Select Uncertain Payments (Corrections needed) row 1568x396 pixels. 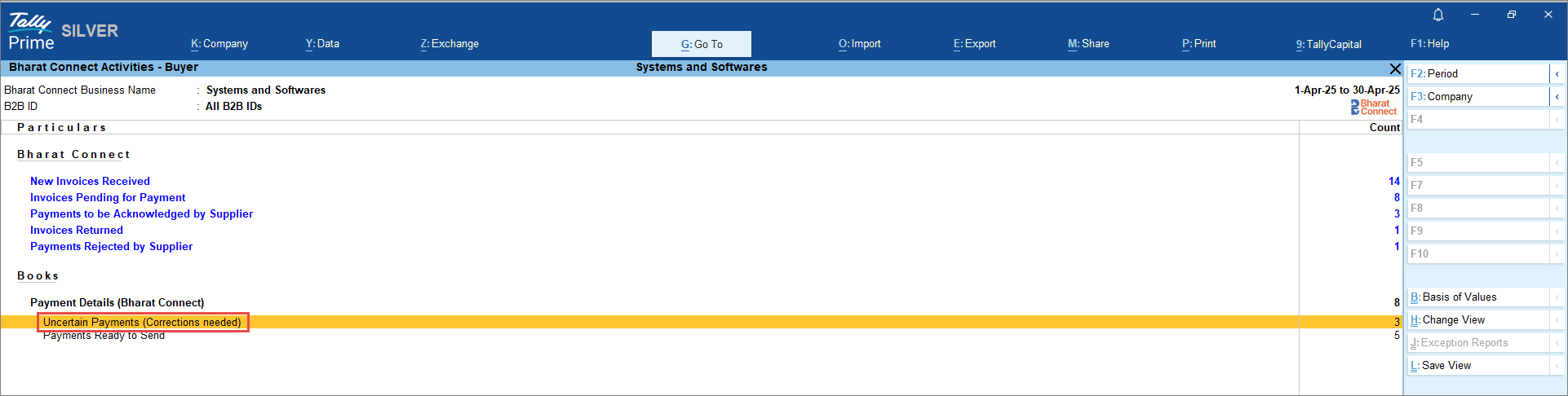coord(142,323)
